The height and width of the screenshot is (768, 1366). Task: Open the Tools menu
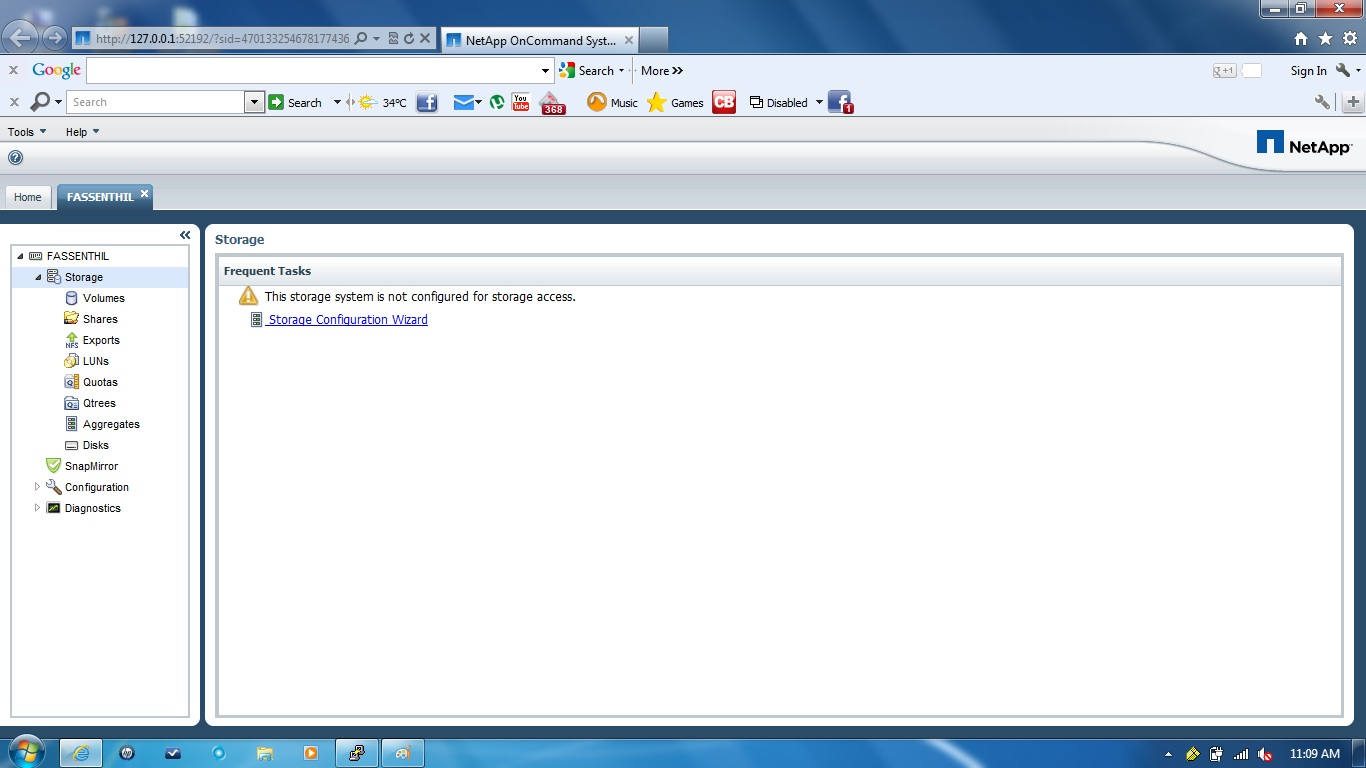[x=26, y=131]
